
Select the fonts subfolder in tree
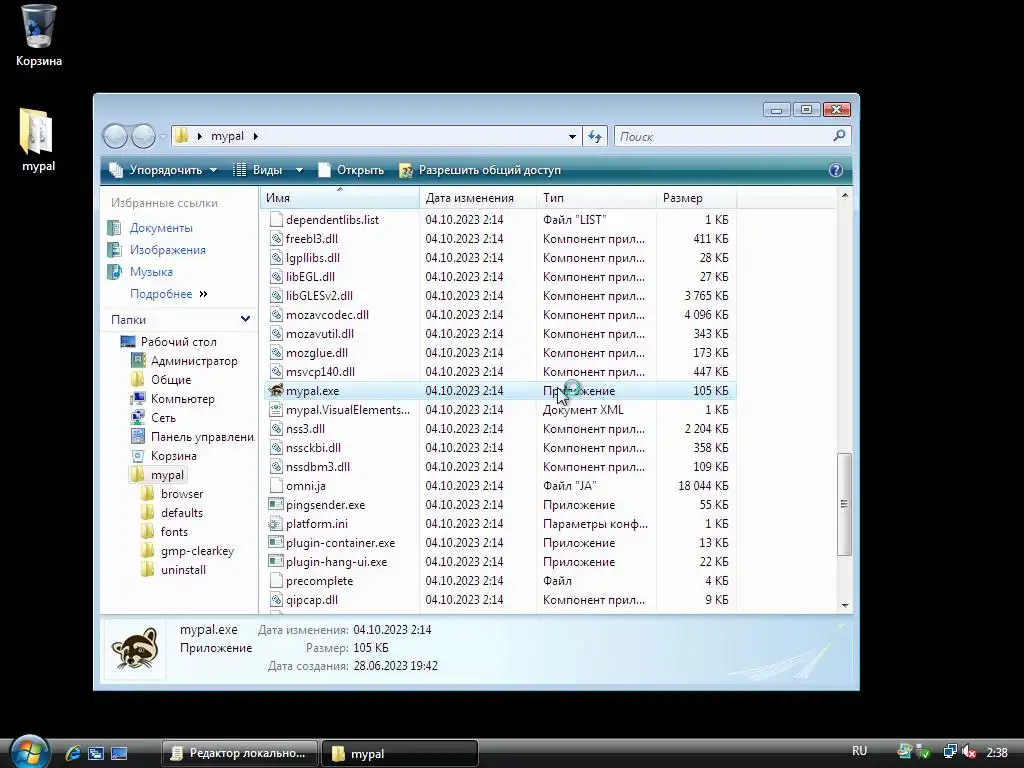(165, 532)
